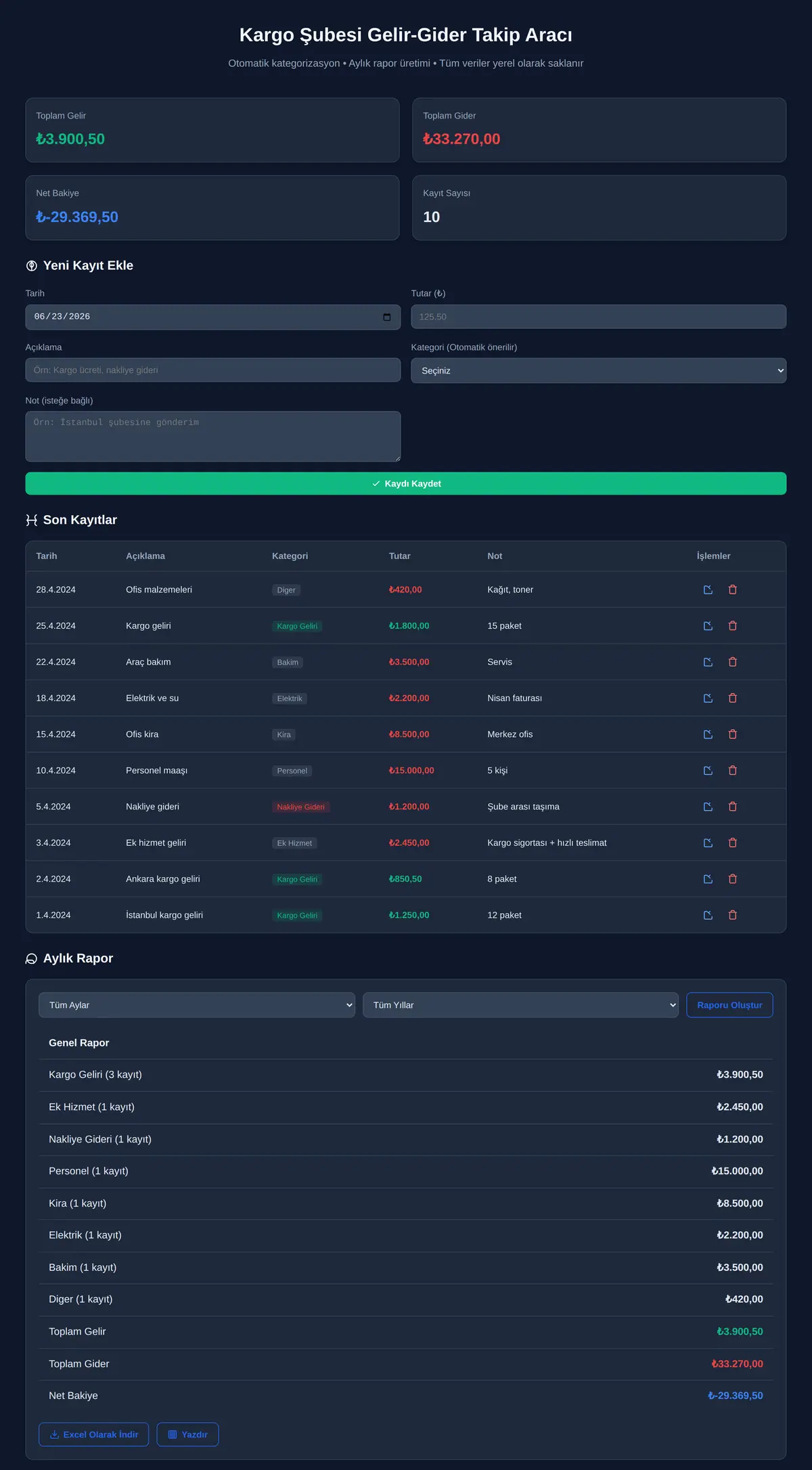Viewport: 812px width, 1470px height.
Task: Edit the İstanbul kargo geliri record
Action: [708, 915]
